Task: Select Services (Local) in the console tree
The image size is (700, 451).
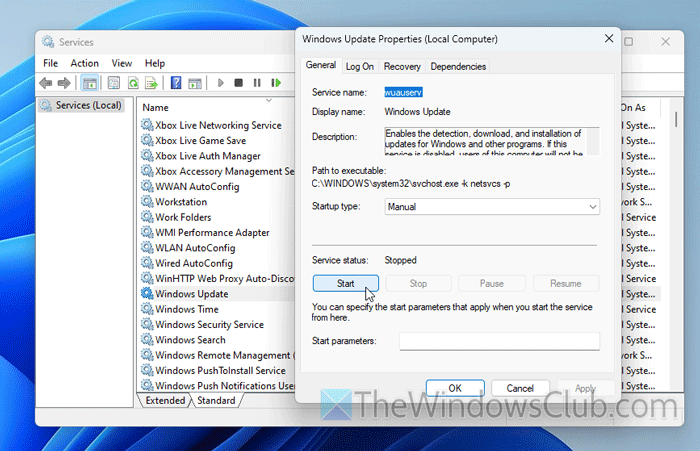Action: (81, 105)
